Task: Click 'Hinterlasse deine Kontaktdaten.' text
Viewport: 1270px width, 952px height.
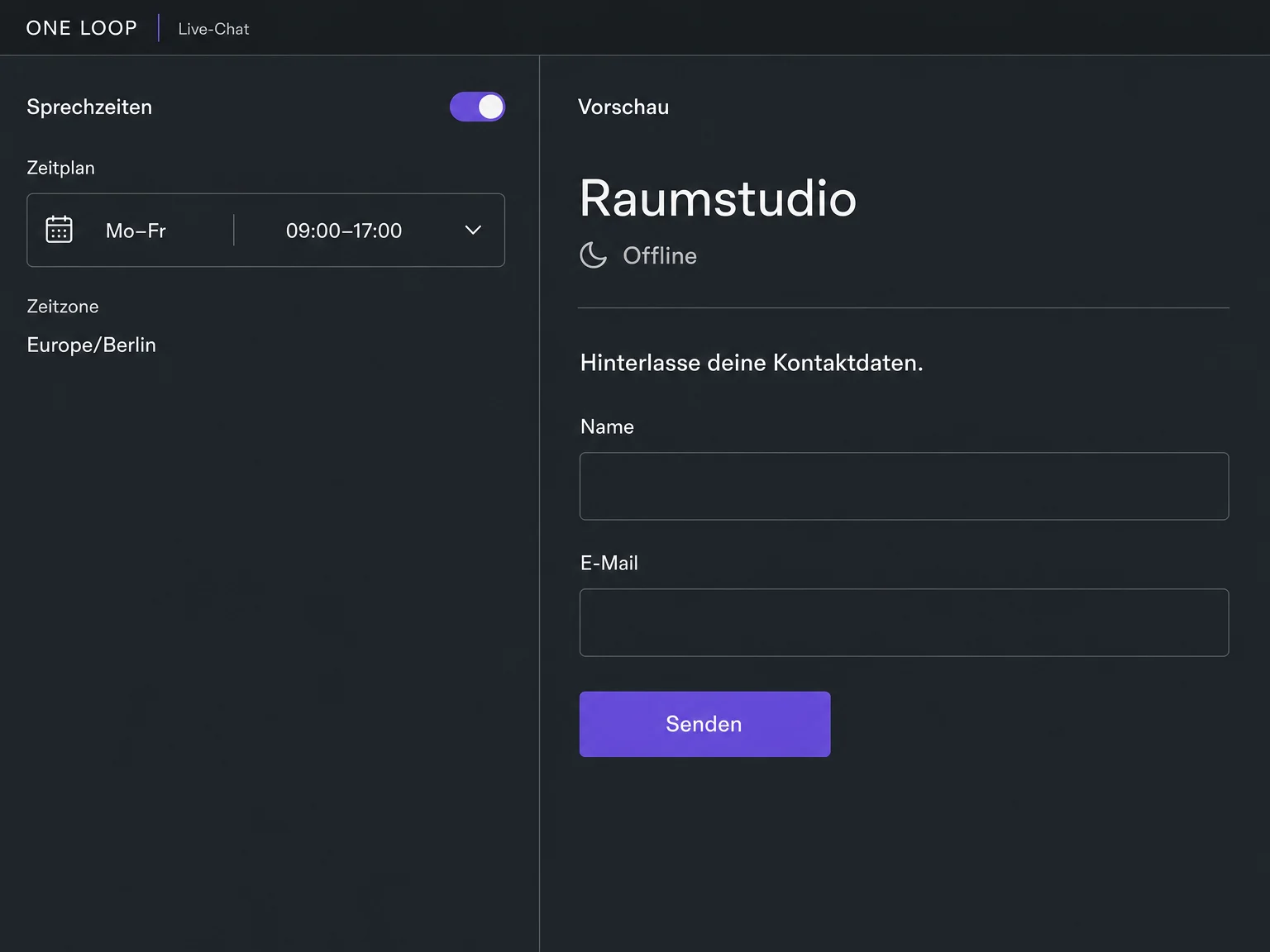Action: tap(752, 363)
